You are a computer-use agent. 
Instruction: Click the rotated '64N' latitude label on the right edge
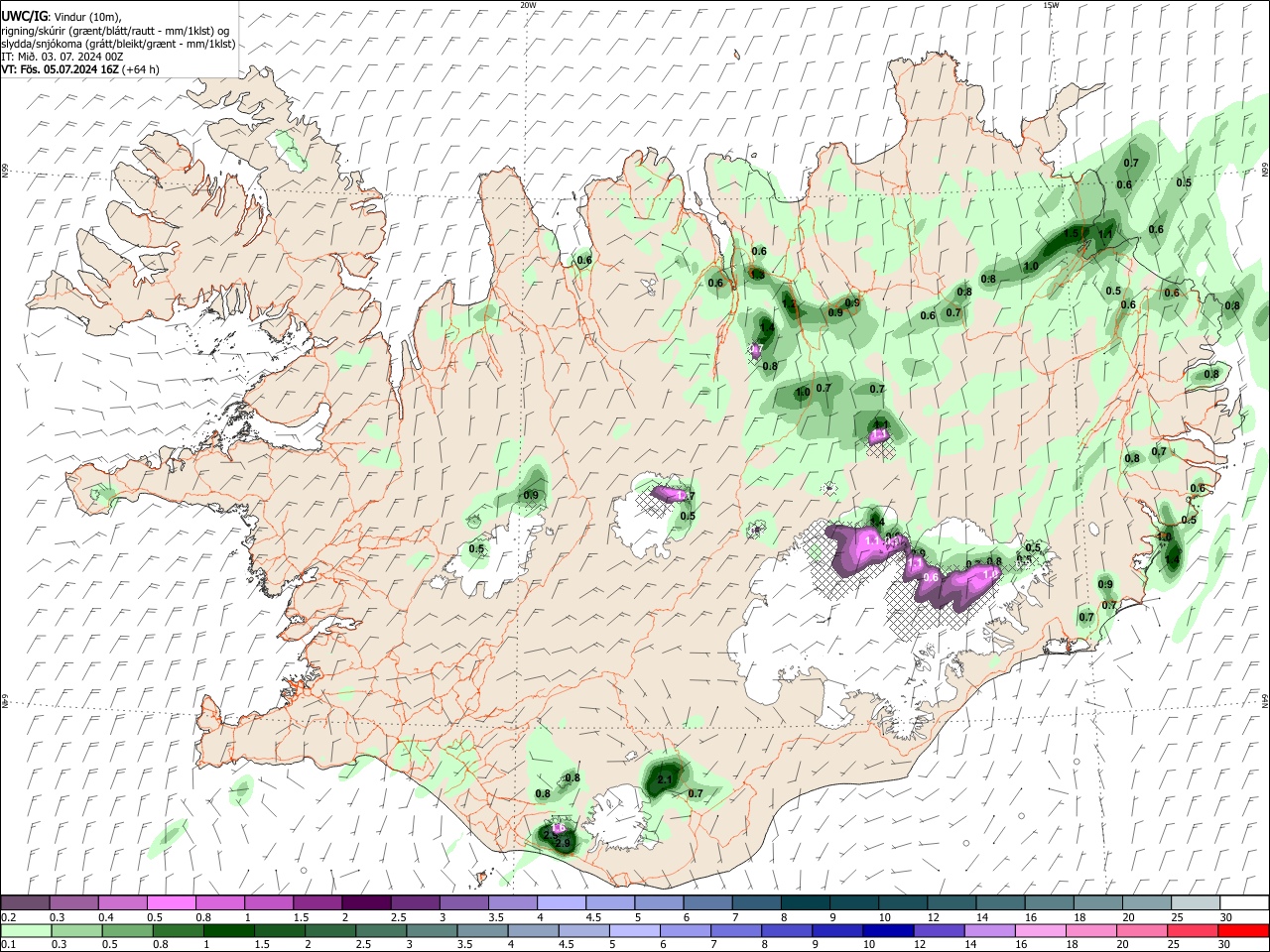pos(1265,700)
